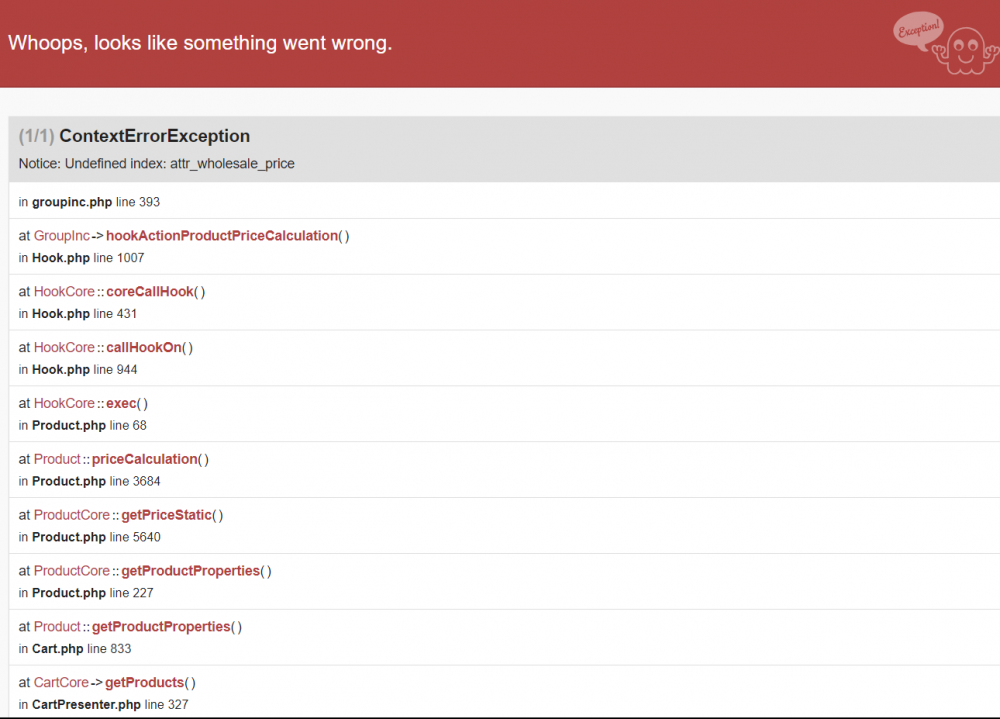
Task: Click the Hook.php line 1007 file entry
Action: coord(87,257)
